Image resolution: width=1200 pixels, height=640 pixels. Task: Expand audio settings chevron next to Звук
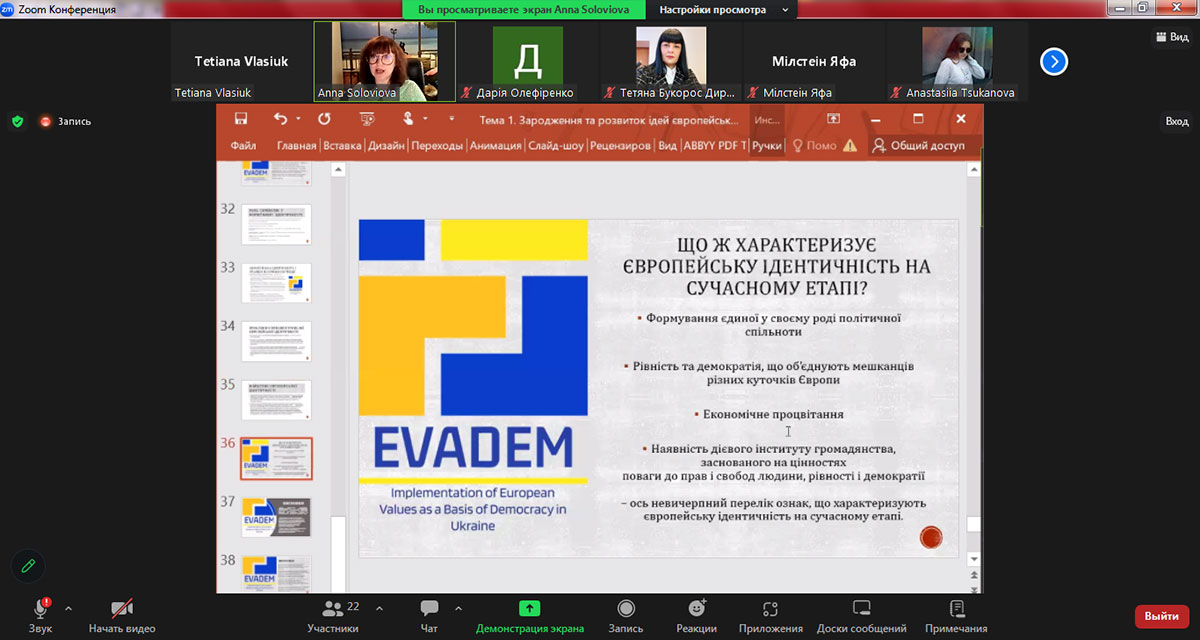pyautogui.click(x=68, y=608)
